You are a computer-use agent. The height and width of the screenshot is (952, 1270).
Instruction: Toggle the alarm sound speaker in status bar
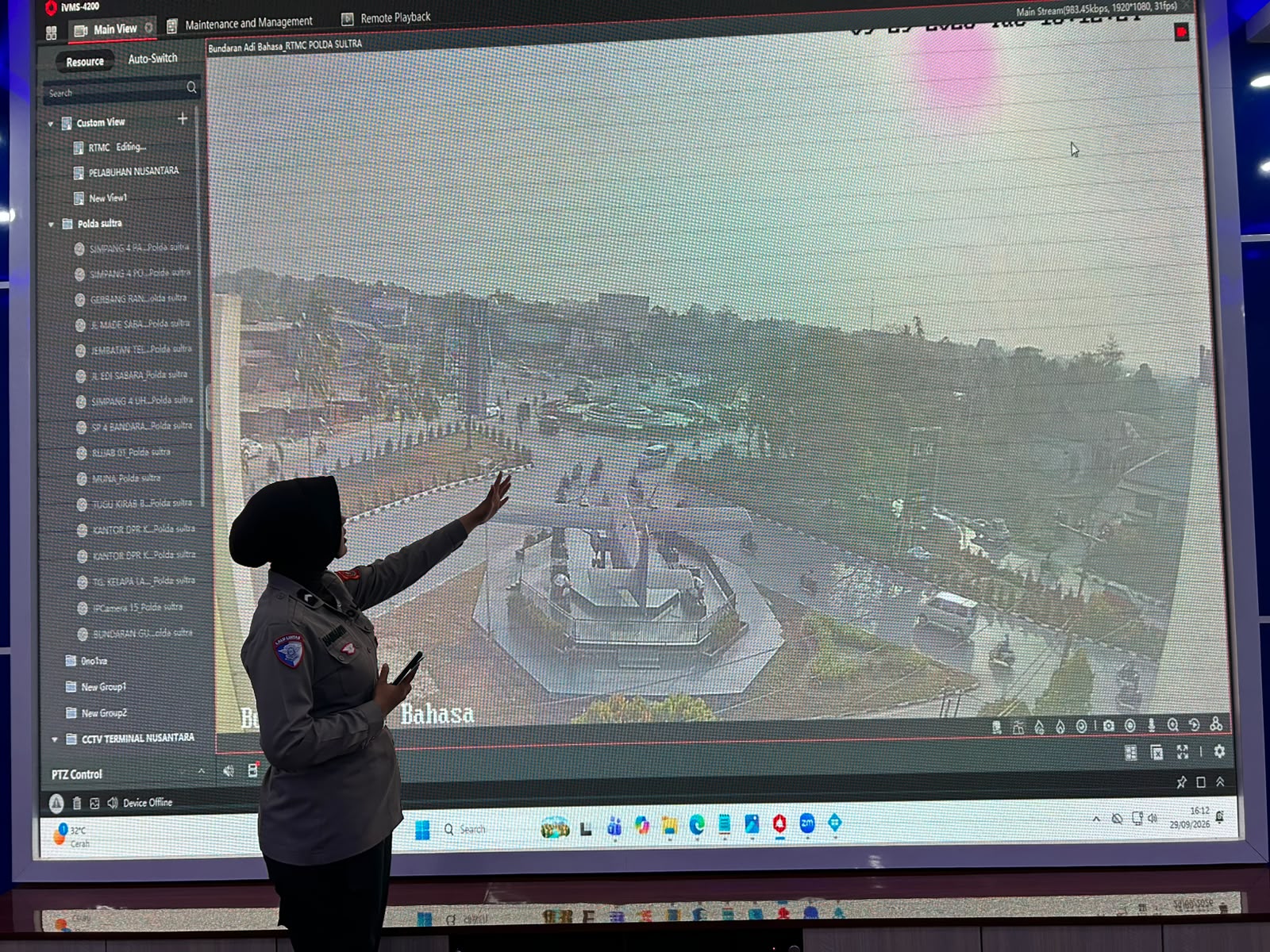pos(113,803)
